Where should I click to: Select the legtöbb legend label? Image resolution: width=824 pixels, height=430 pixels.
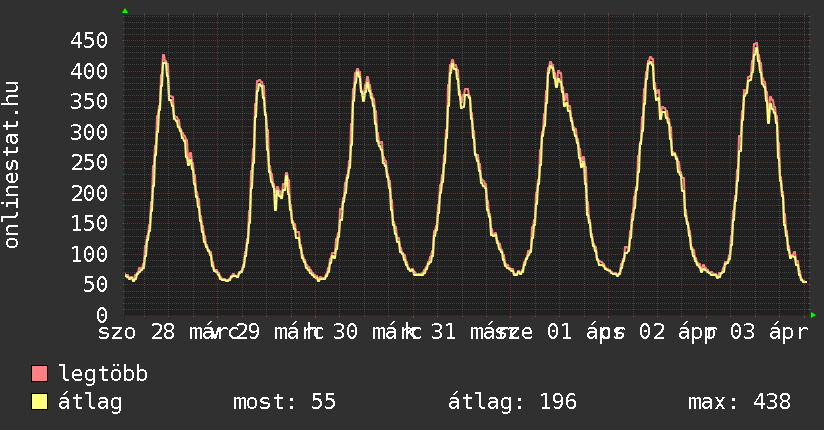tap(103, 374)
